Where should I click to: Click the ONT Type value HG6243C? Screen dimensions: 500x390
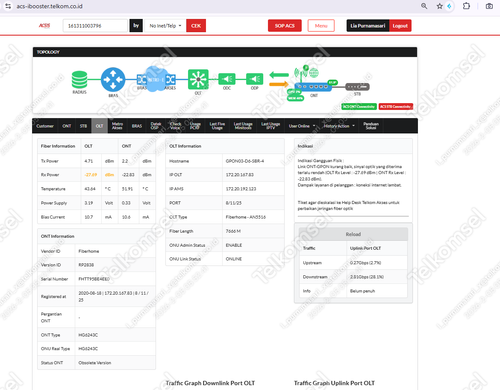[x=88, y=335]
